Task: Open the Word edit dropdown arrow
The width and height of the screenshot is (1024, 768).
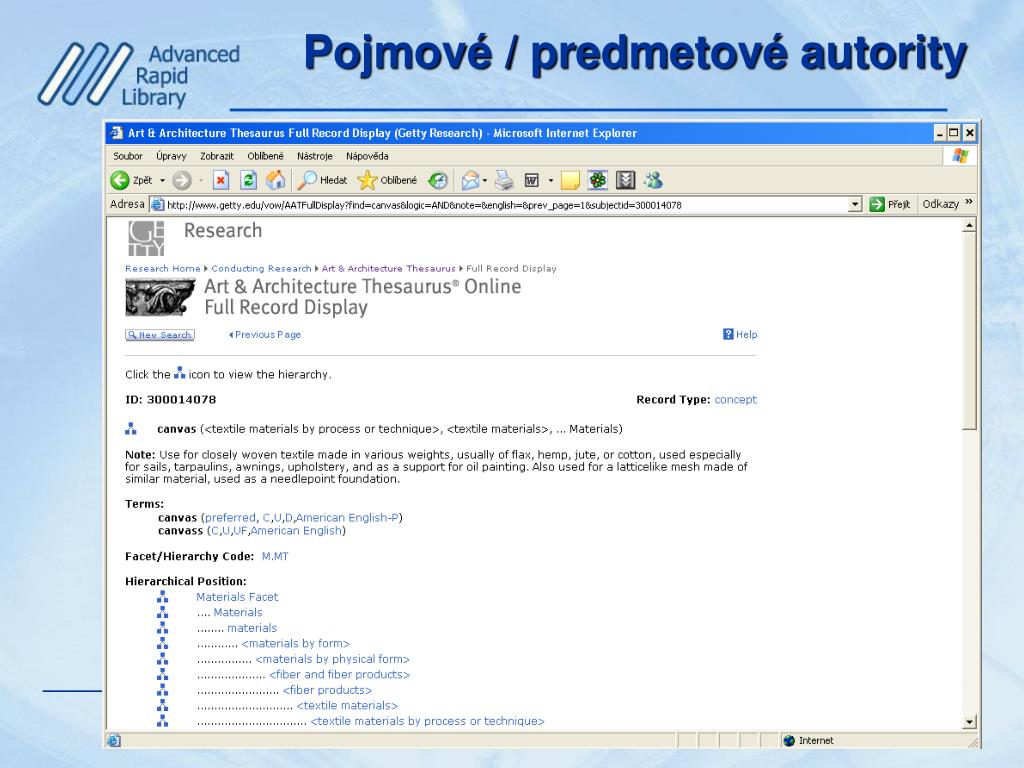Action: point(551,180)
